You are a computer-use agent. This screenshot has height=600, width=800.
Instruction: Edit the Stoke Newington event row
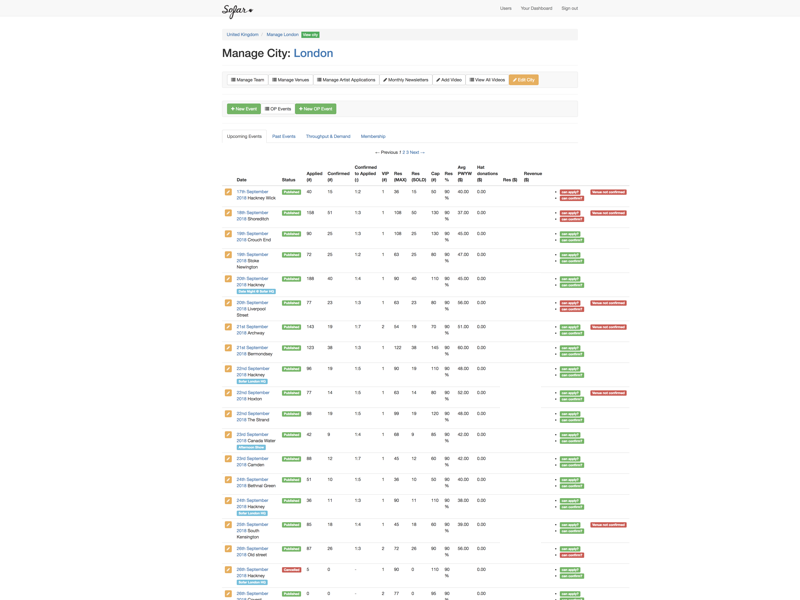(x=228, y=255)
